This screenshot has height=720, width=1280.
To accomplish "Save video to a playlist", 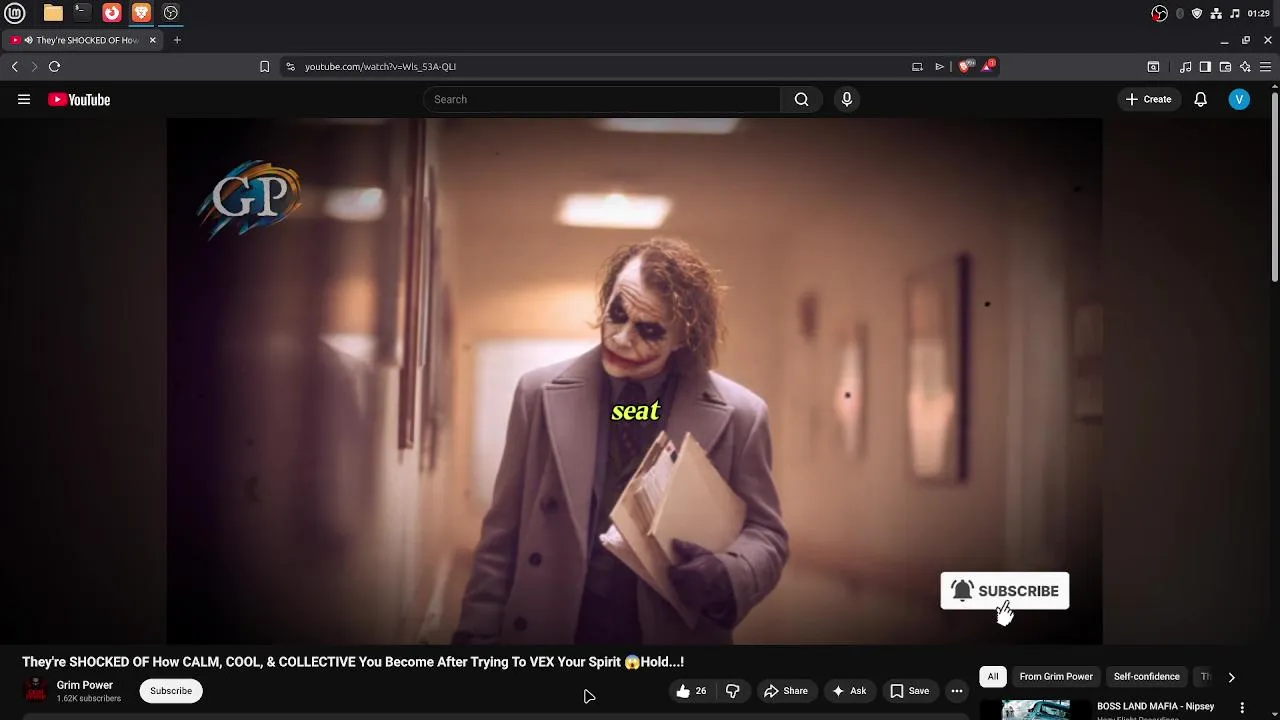I will [910, 691].
